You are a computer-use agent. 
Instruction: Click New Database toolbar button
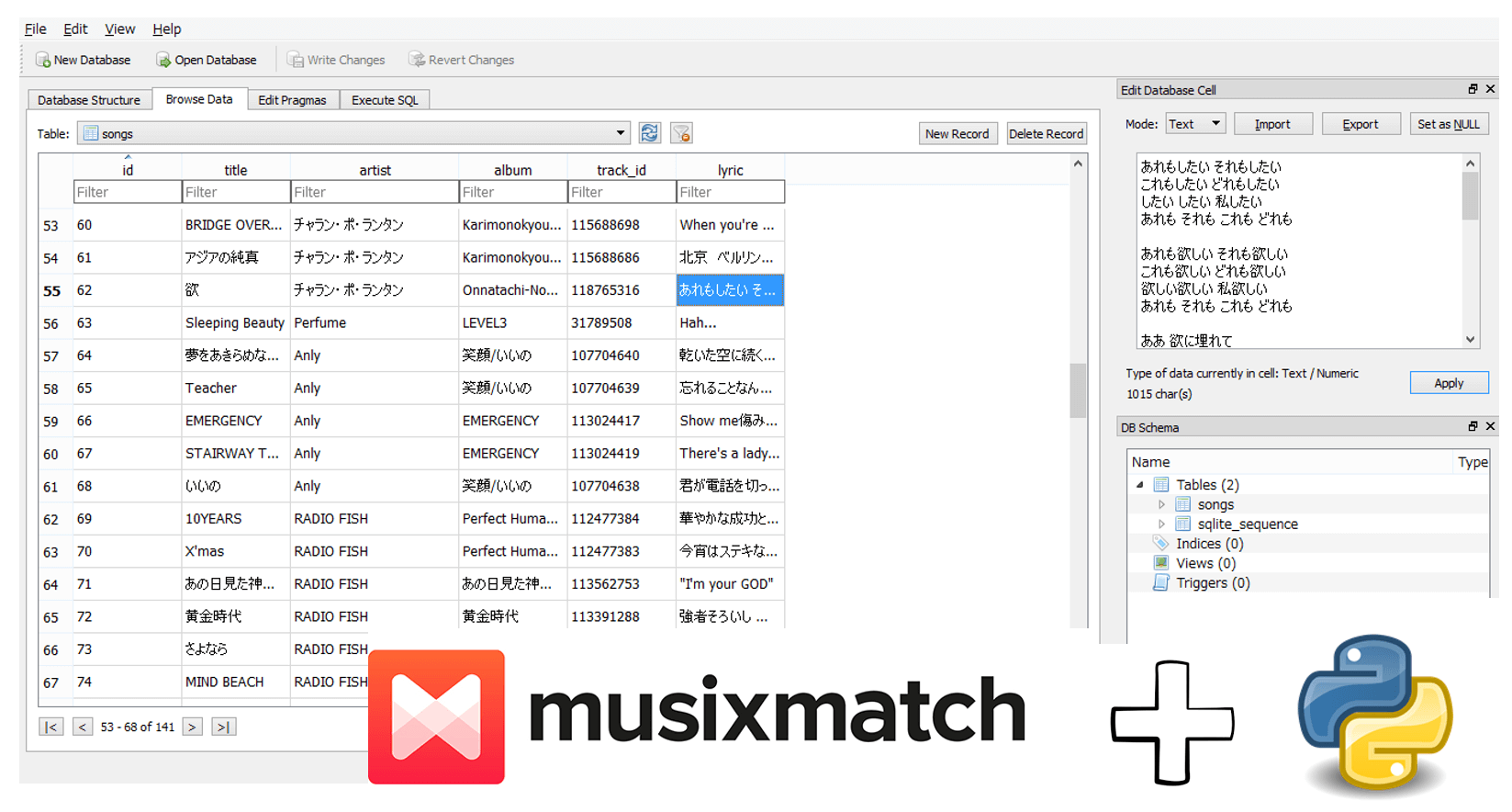[83, 60]
